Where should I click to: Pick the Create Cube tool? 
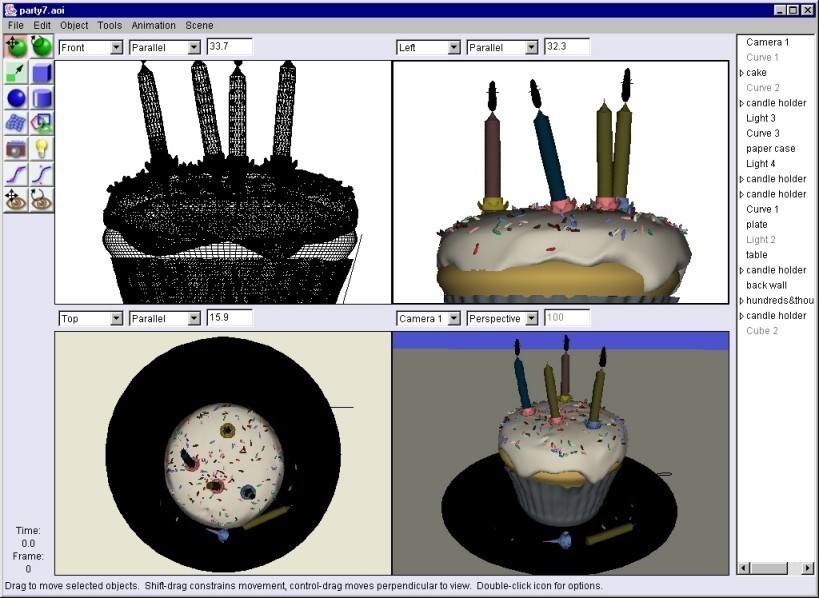(41, 72)
